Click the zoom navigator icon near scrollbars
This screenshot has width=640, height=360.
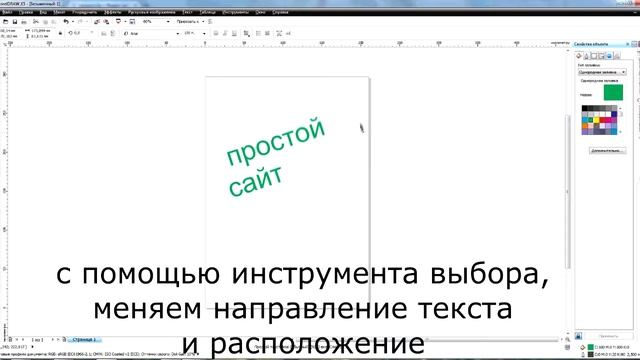pyautogui.click(x=567, y=339)
